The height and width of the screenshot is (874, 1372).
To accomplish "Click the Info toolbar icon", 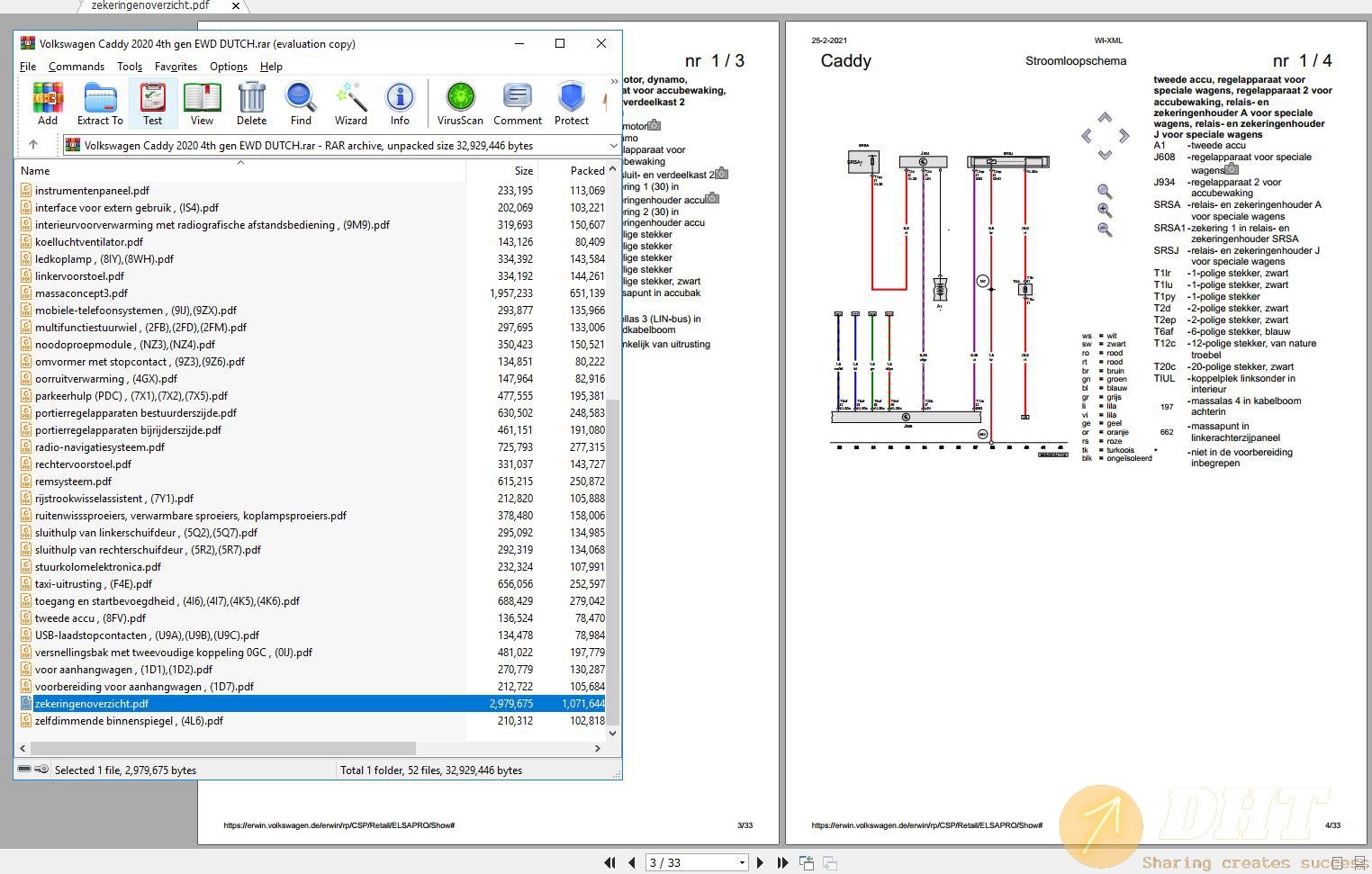I will 400,104.
